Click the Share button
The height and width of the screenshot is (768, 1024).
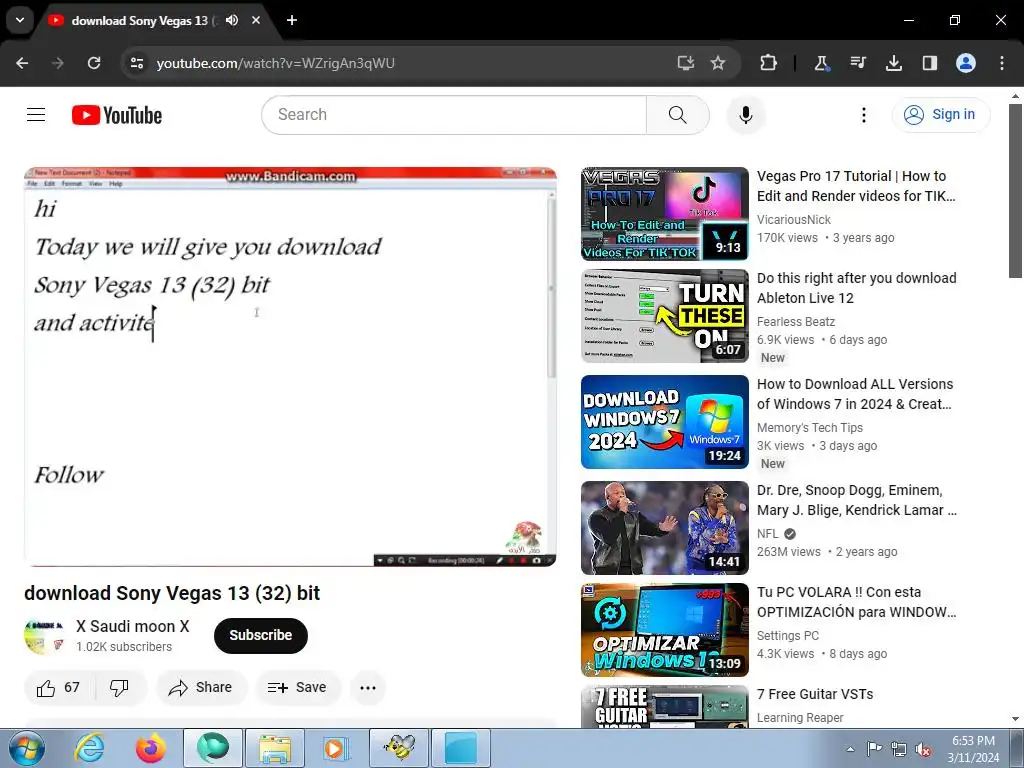pos(202,687)
